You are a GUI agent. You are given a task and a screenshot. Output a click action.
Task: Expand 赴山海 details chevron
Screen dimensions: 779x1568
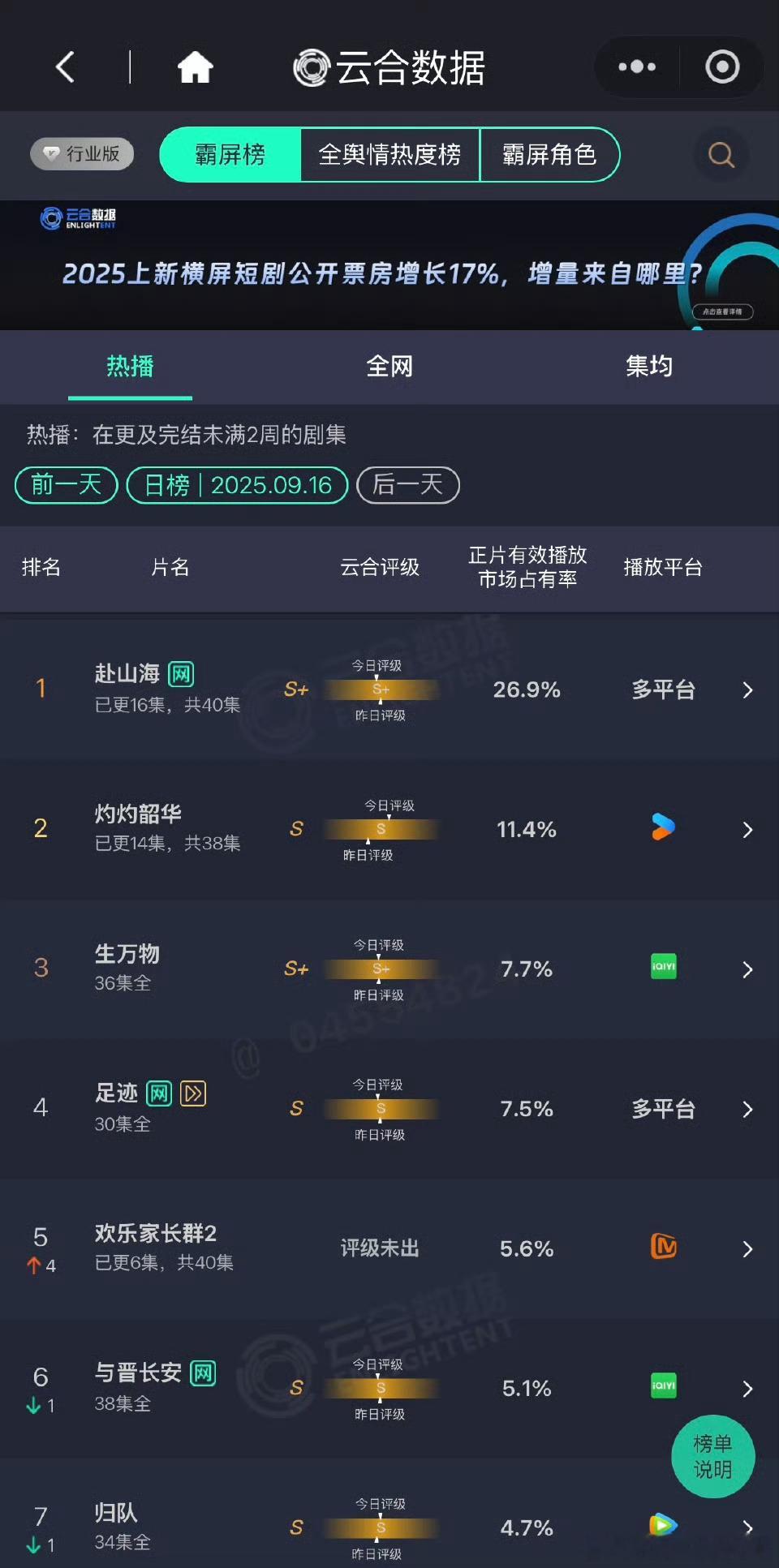pos(748,690)
